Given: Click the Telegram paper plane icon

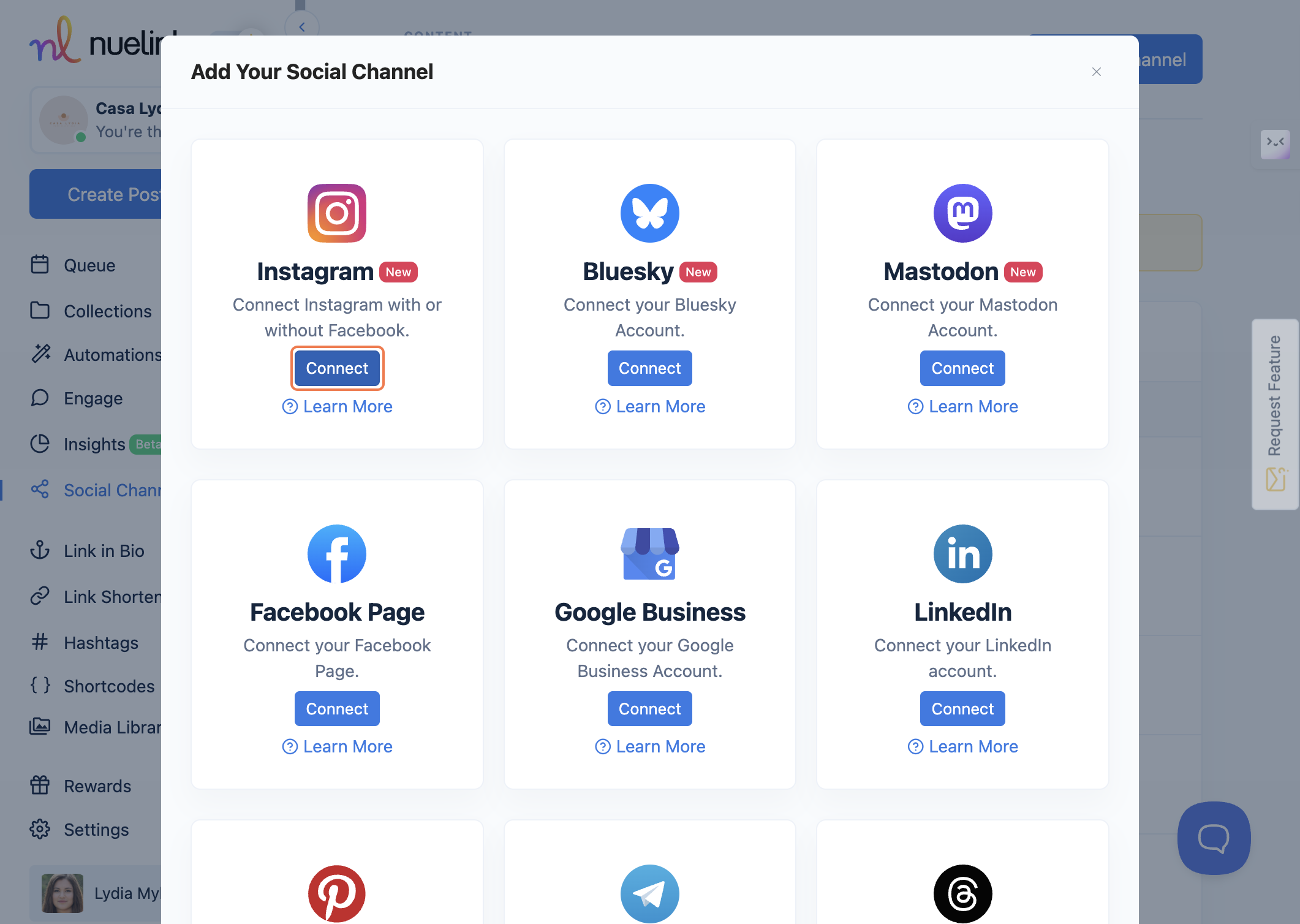Looking at the screenshot, I should pyautogui.click(x=650, y=894).
